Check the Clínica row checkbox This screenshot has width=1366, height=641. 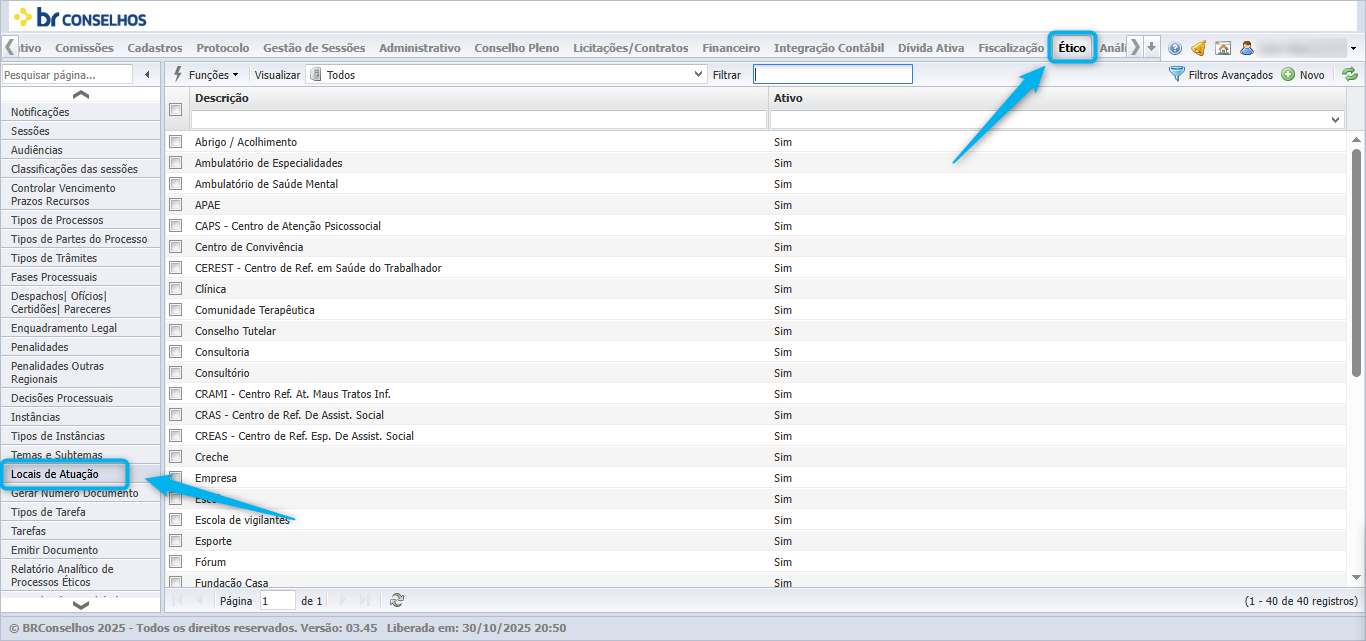point(176,289)
